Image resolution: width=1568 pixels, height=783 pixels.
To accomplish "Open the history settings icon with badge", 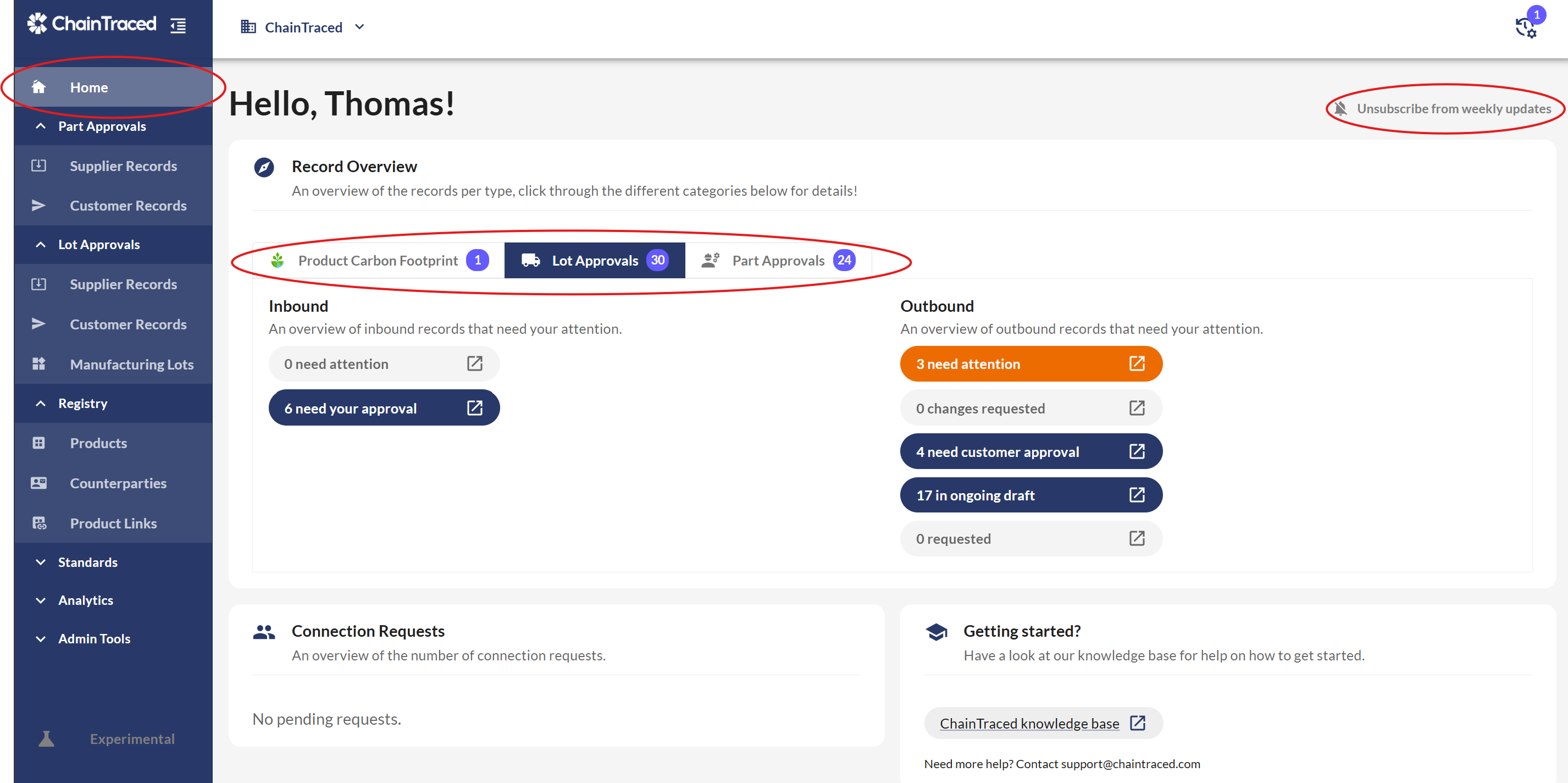I will (1526, 27).
